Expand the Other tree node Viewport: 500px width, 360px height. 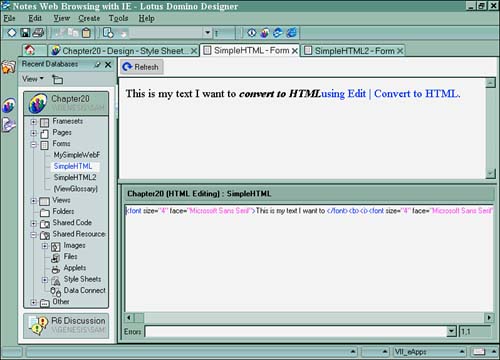pos(34,302)
